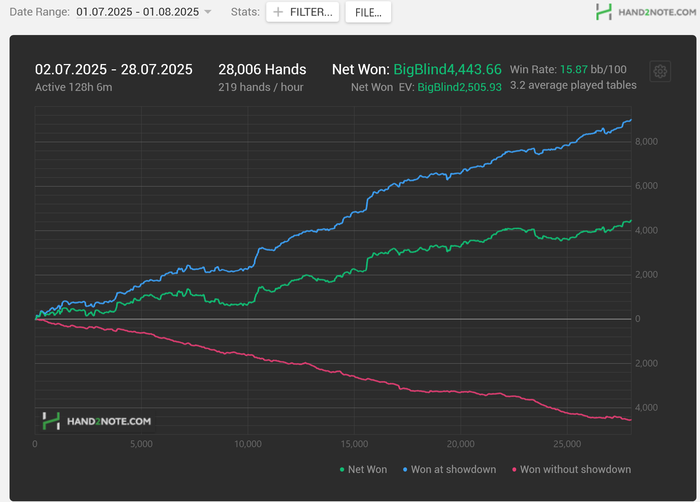Open the Date Range dropdown arrow

208,12
